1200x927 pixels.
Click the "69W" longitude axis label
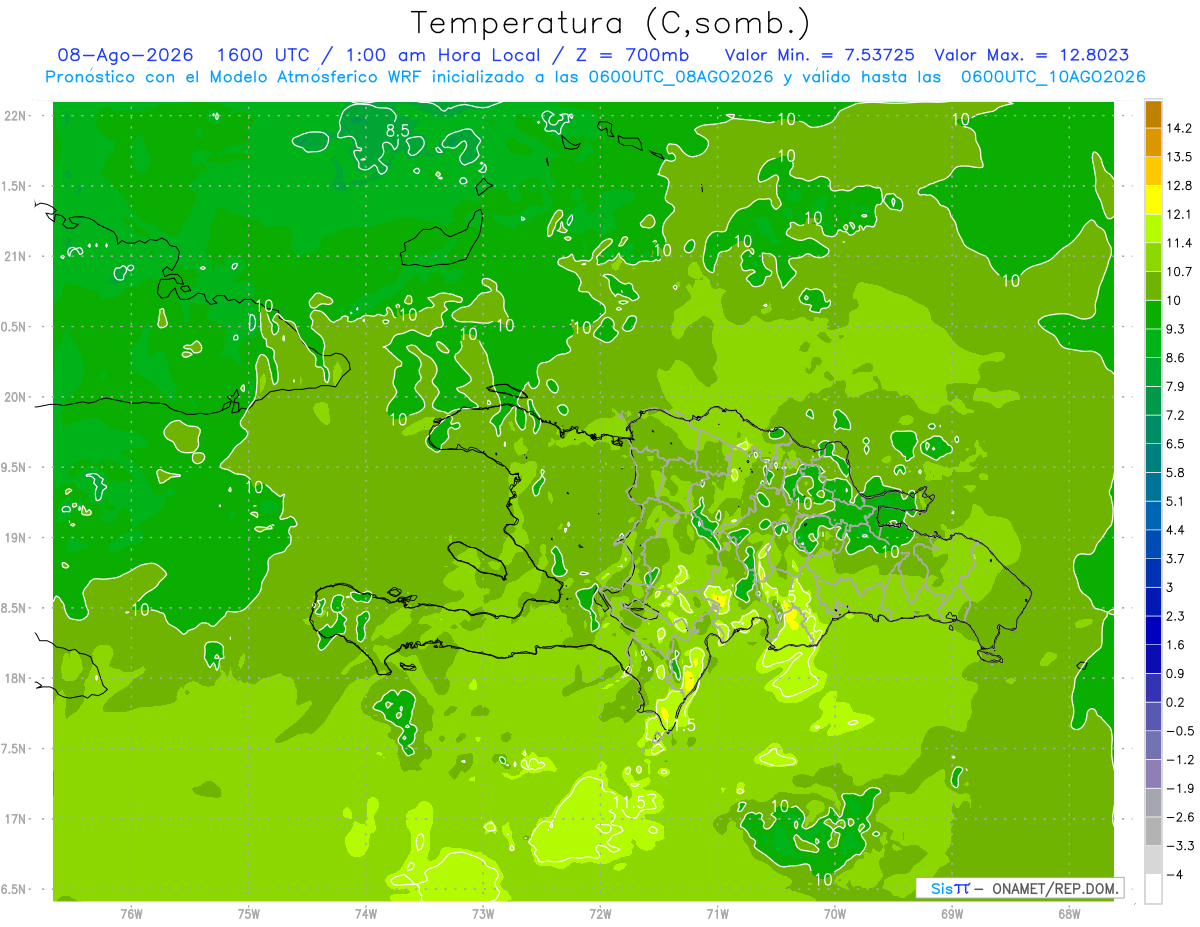tap(952, 913)
